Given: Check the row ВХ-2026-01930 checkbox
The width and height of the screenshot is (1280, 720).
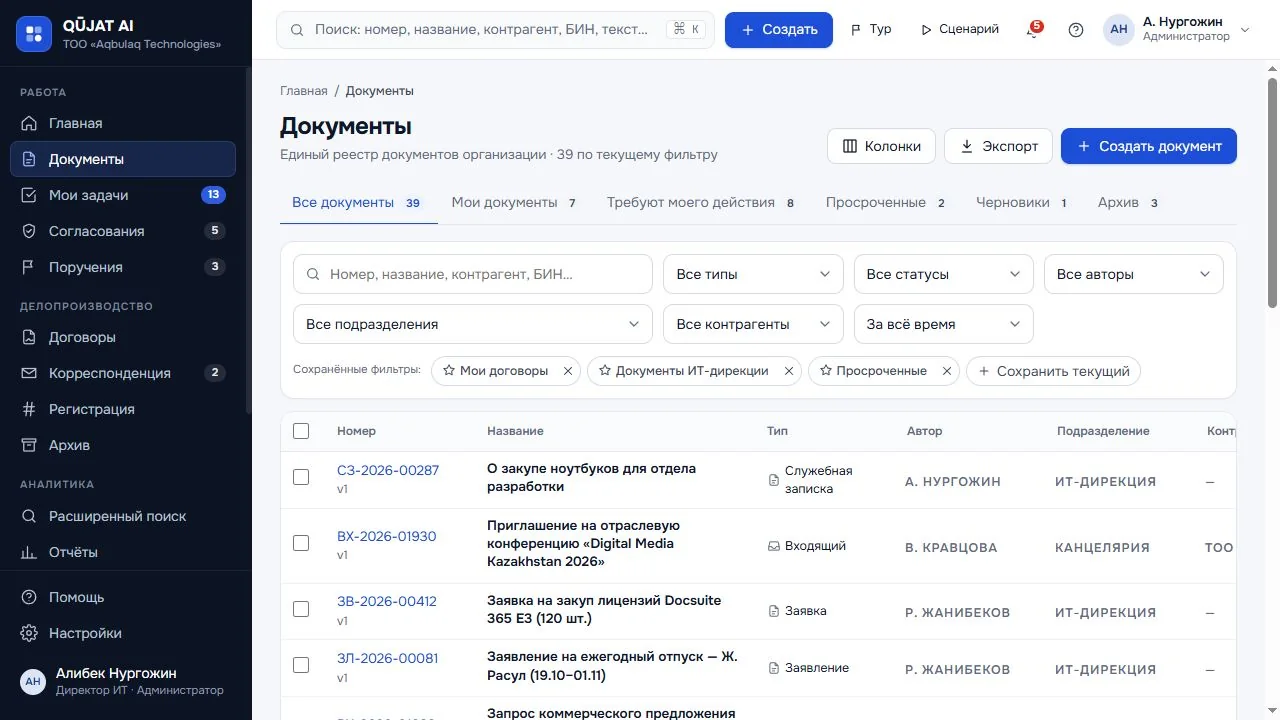Looking at the screenshot, I should click(301, 543).
